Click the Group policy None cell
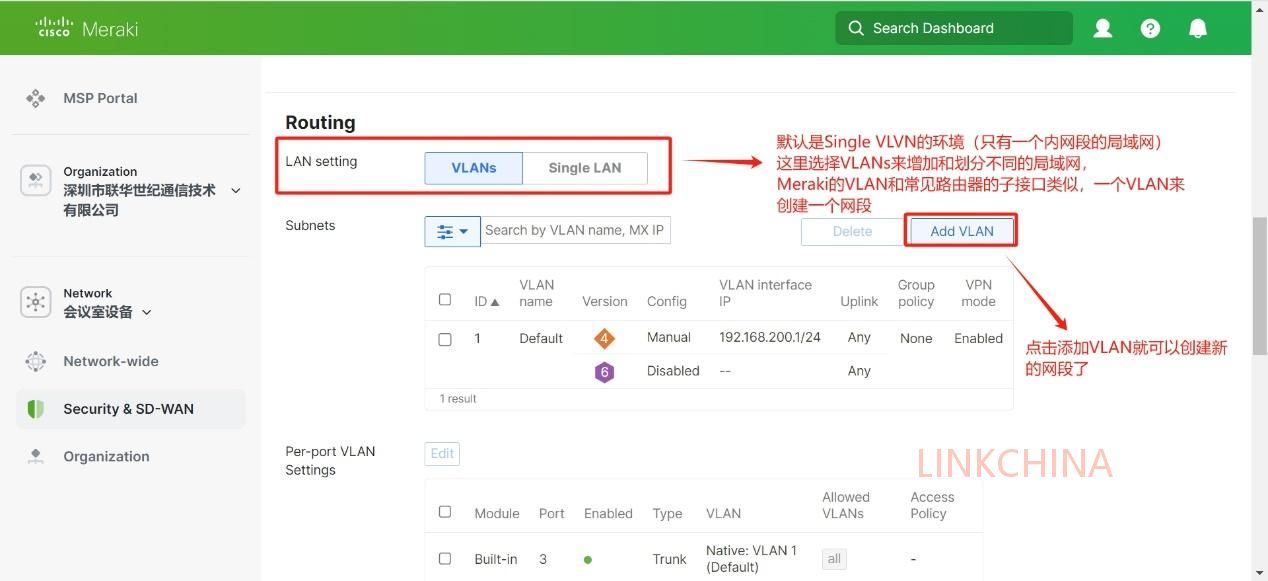1268x581 pixels. pos(916,338)
